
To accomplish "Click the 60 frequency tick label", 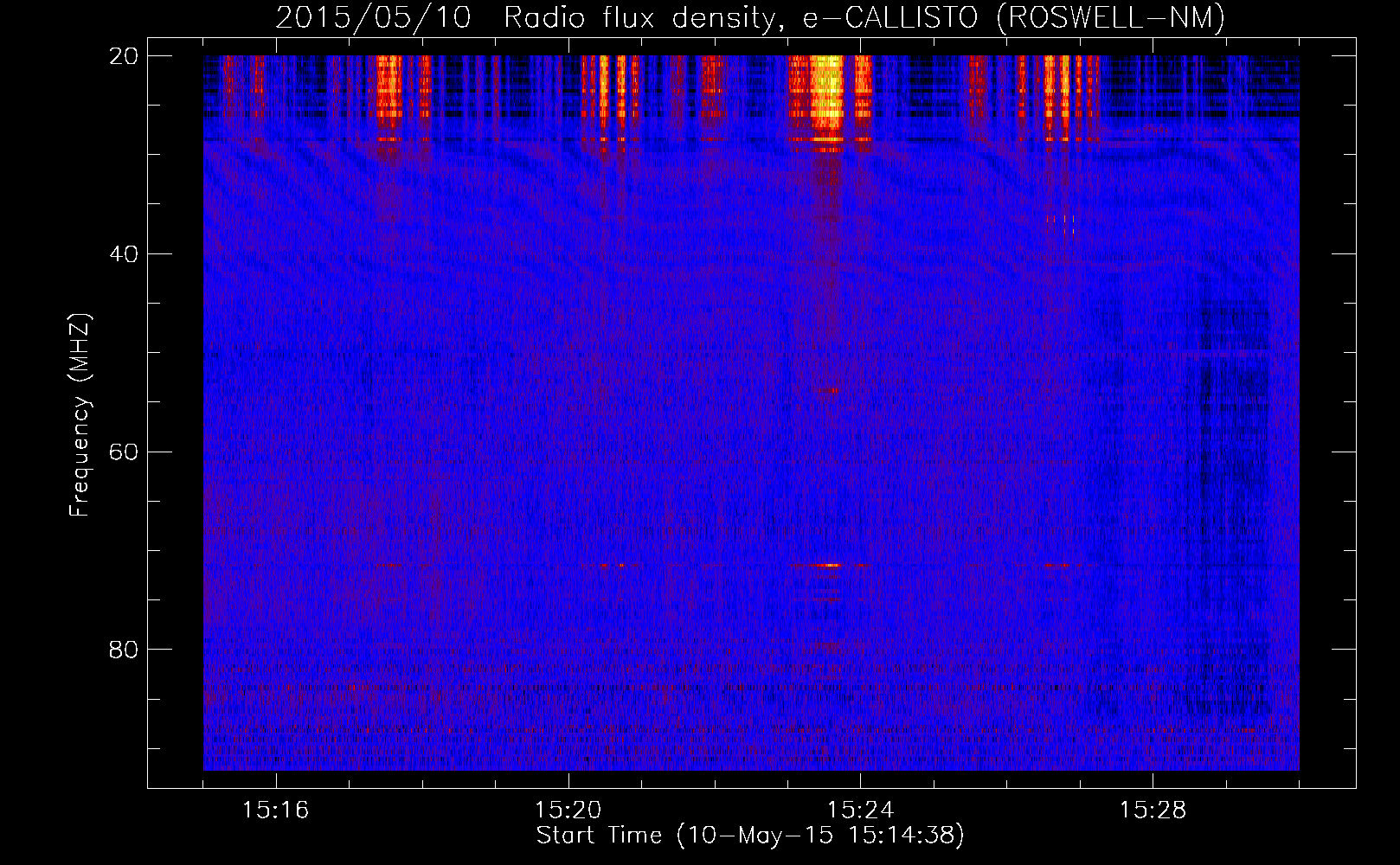I will tap(124, 452).
